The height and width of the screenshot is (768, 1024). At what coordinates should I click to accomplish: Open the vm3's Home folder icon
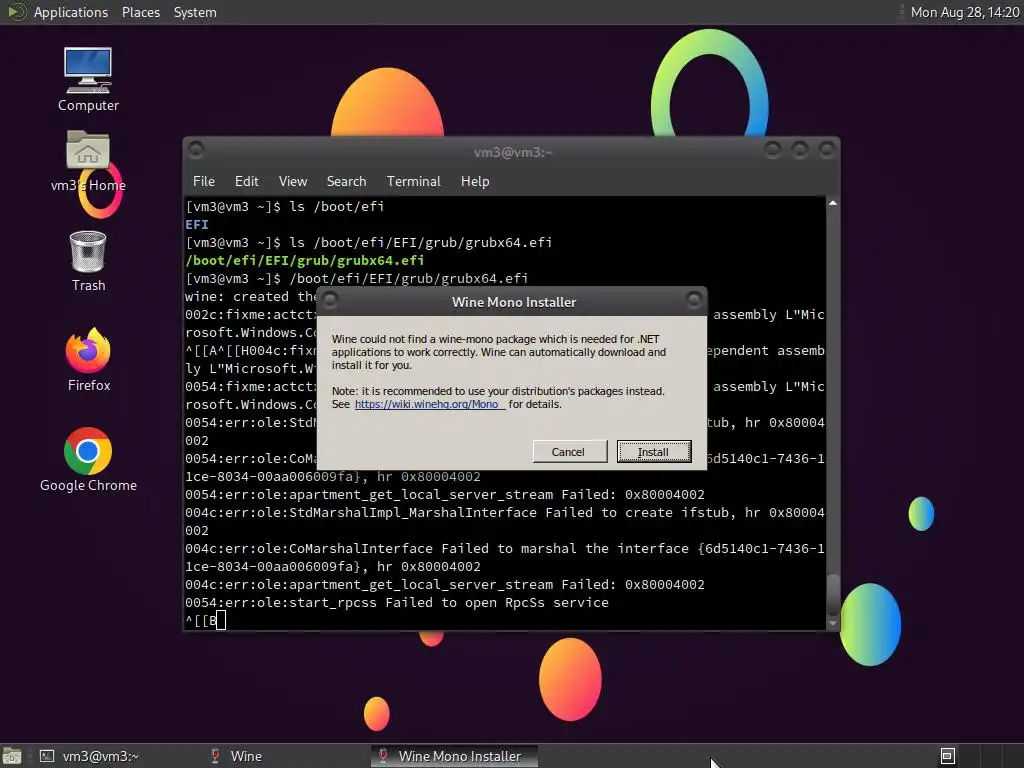tap(88, 161)
